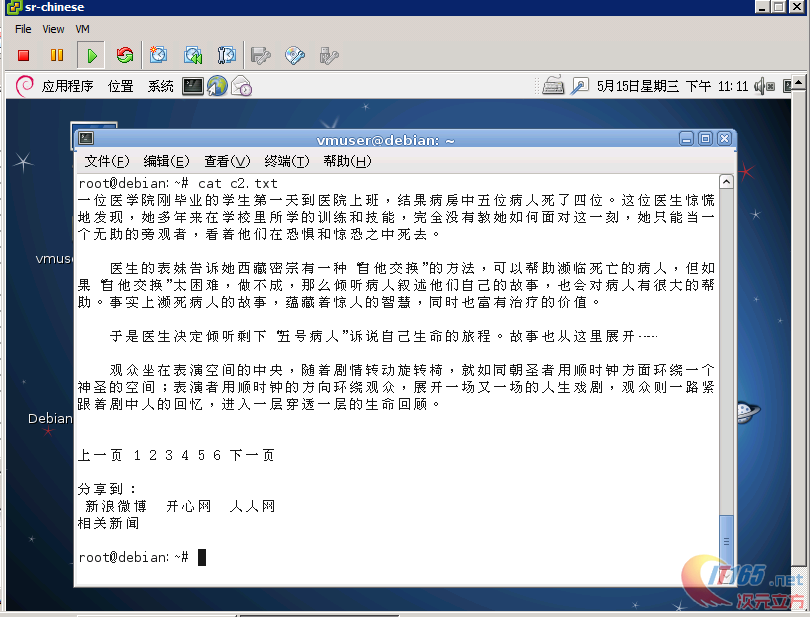Click terminal window menu icon in titlebar
Screen dimensions: 810x617
coord(86,138)
